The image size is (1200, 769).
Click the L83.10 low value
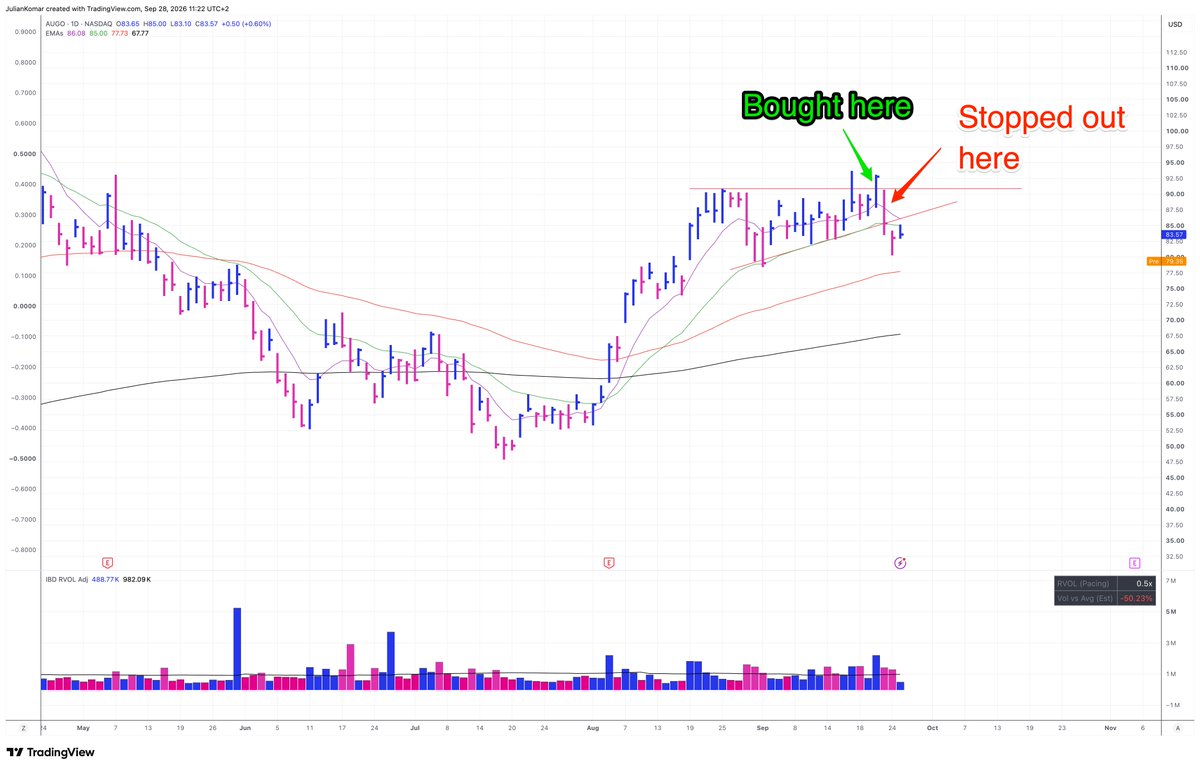coord(180,22)
